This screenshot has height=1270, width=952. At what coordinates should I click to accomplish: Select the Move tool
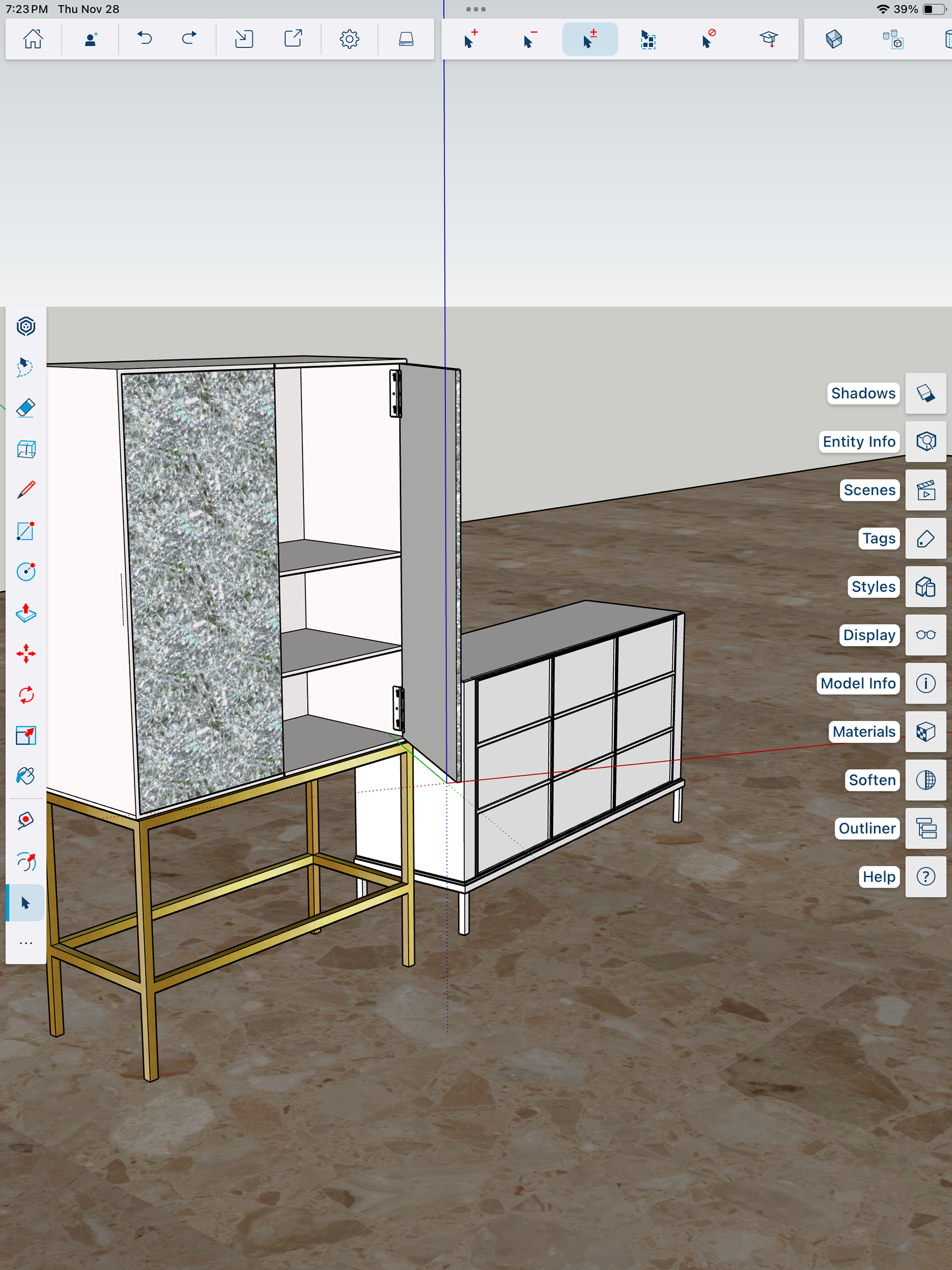26,654
